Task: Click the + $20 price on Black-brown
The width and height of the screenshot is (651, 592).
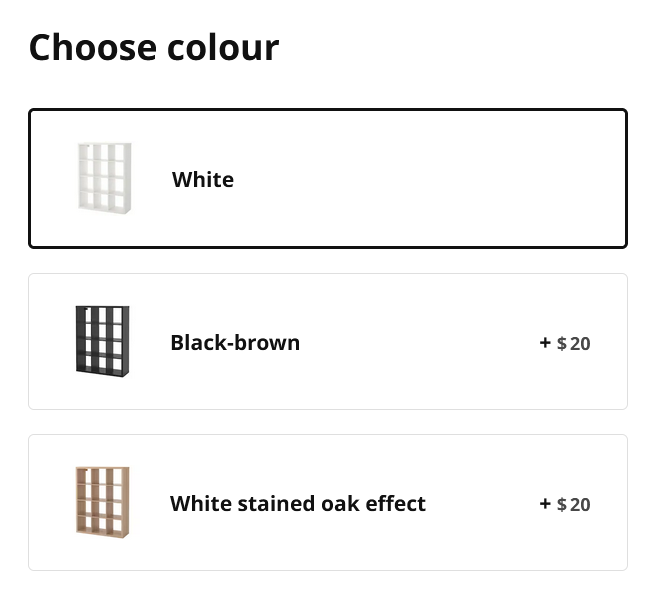Action: (565, 343)
